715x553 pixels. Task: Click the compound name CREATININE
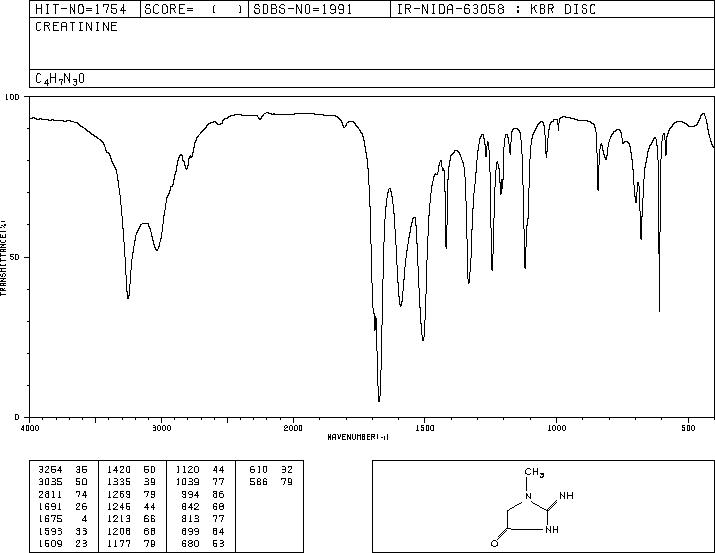tap(77, 26)
